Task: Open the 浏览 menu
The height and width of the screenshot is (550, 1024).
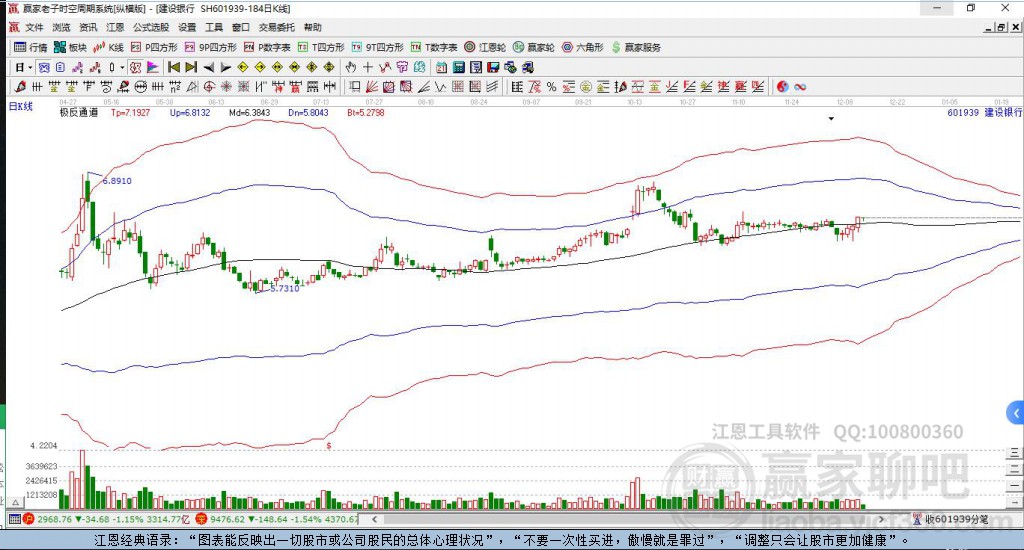Action: tap(61, 27)
